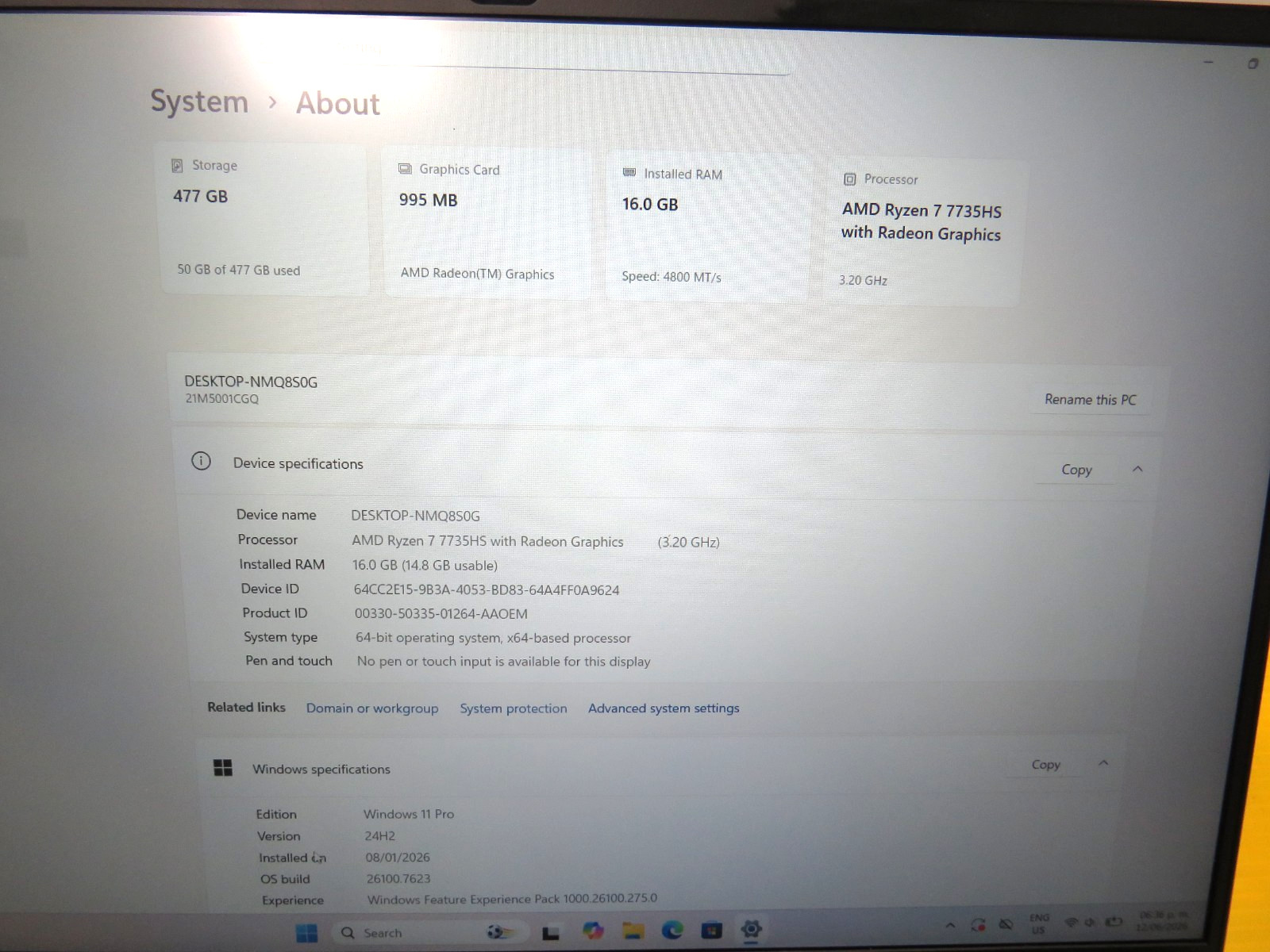Click '16.0 GB (14.8 GB usable)' text

(425, 566)
